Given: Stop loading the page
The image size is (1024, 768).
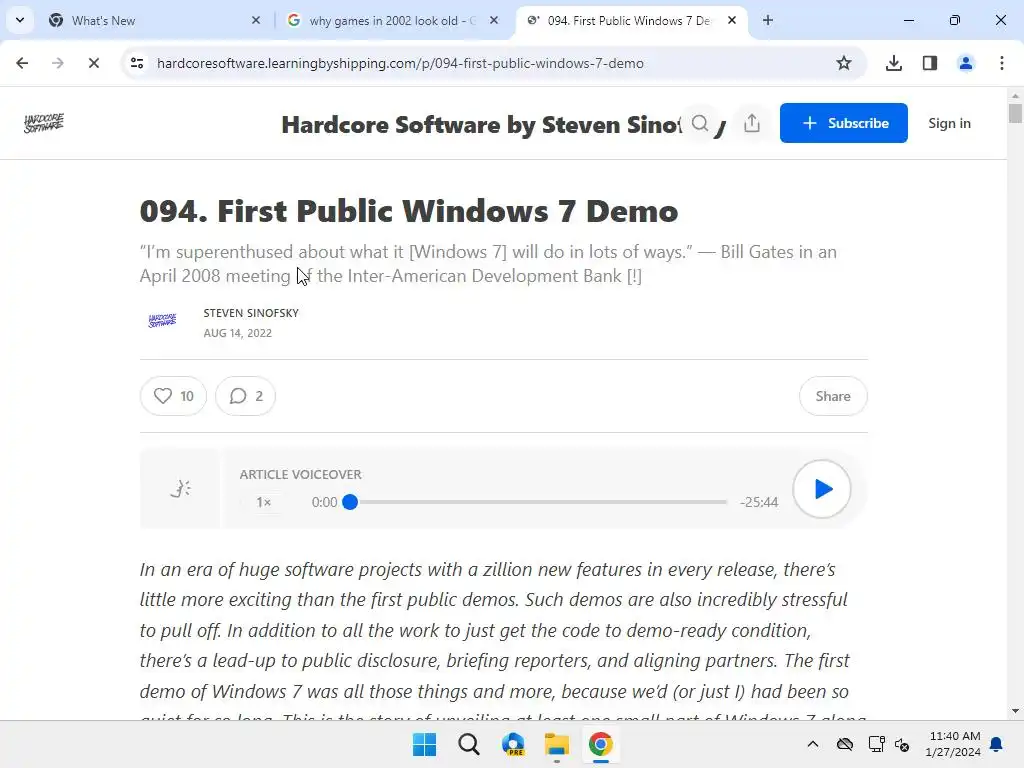Looking at the screenshot, I should [x=93, y=63].
